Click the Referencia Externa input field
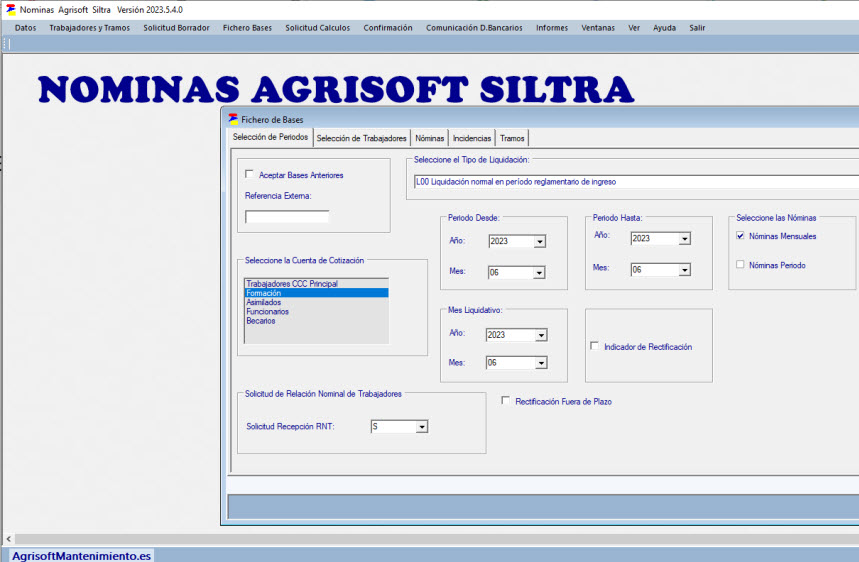This screenshot has height=562, width=859. (x=287, y=217)
